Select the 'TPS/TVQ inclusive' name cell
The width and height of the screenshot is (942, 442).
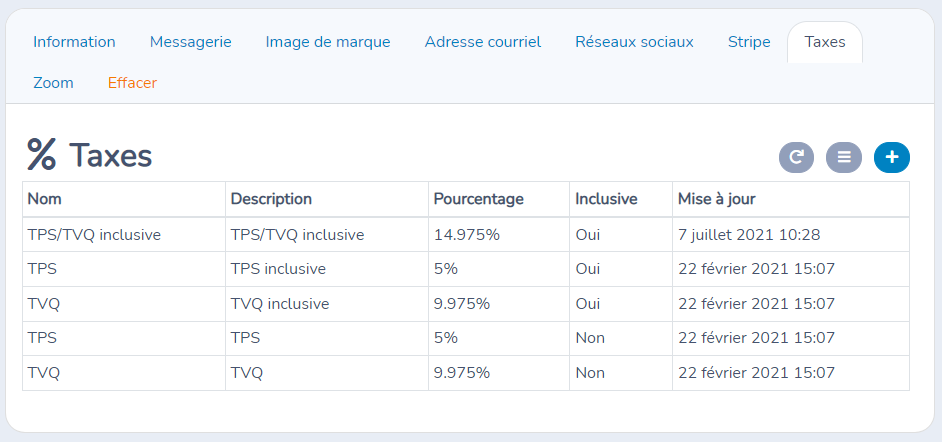point(124,234)
